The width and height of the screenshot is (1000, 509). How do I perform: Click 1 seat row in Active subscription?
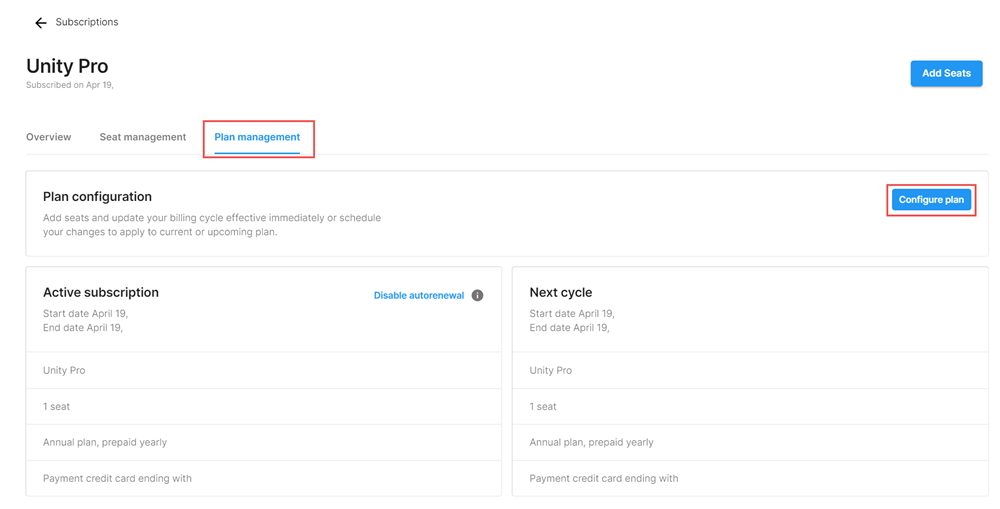coord(263,406)
